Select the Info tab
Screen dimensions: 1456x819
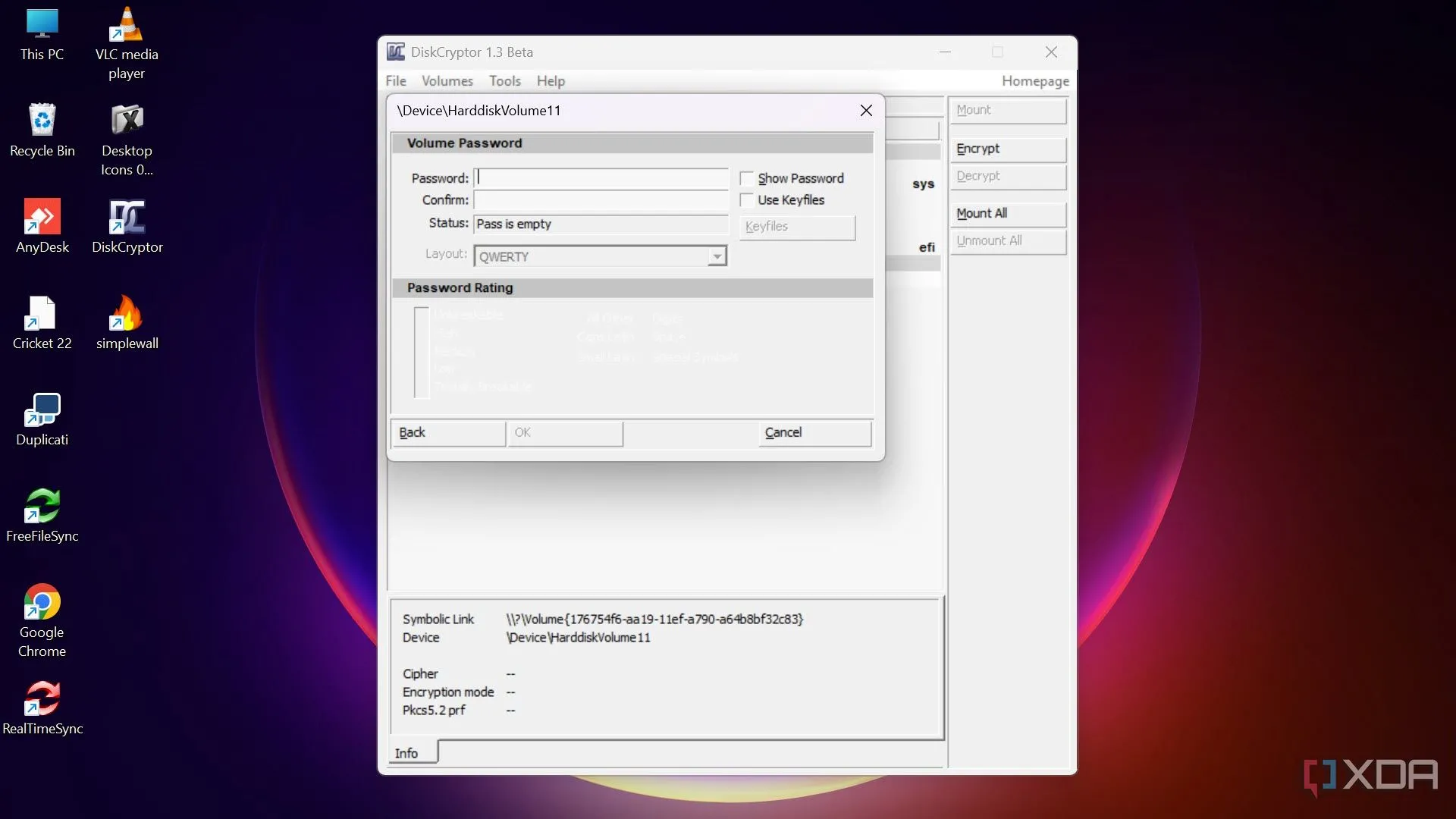pyautogui.click(x=407, y=753)
